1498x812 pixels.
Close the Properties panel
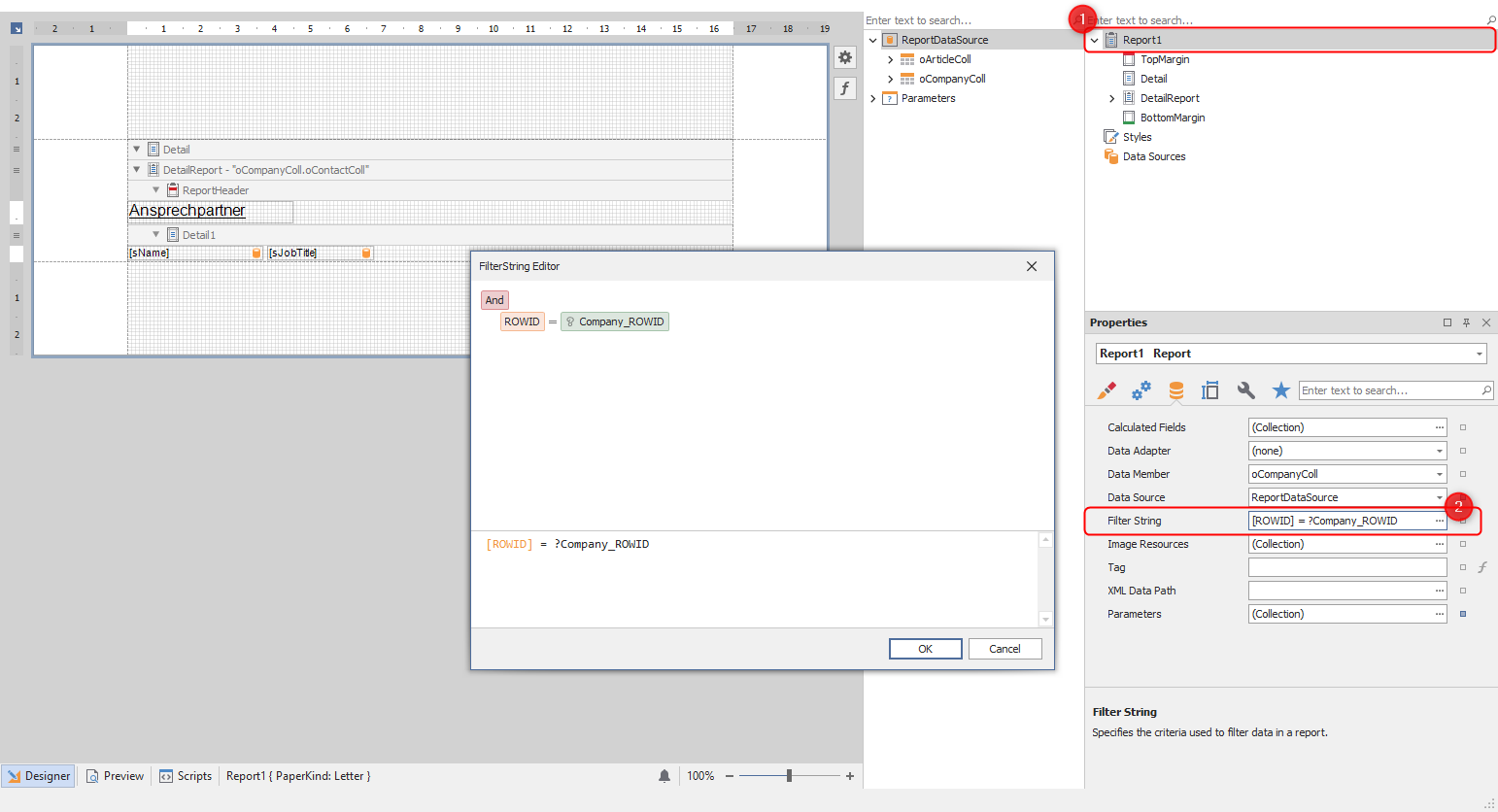1486,322
